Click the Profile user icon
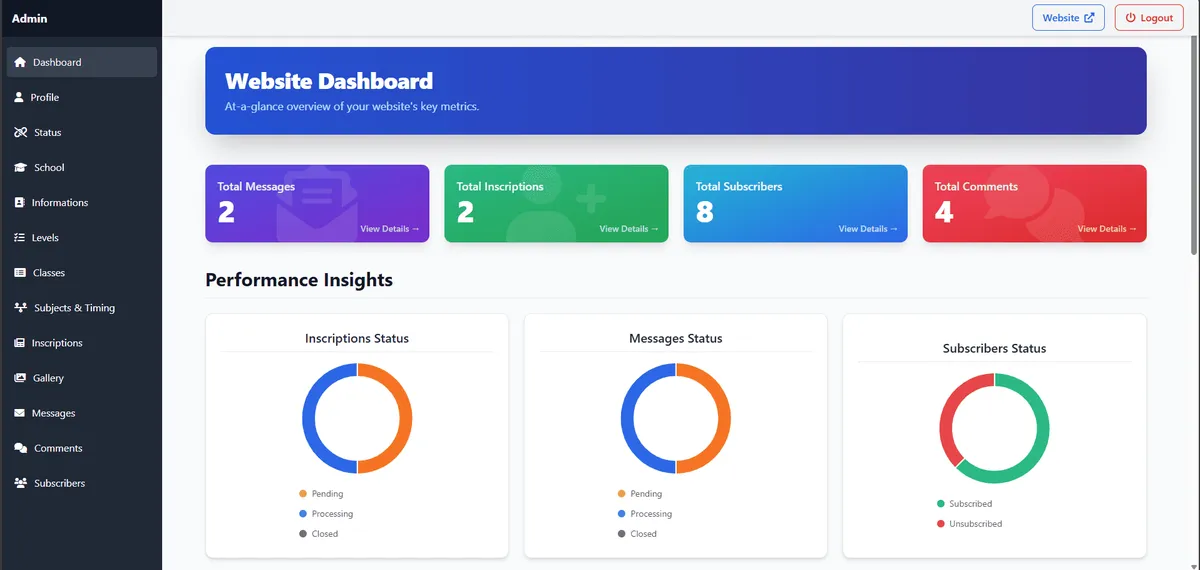 tap(19, 97)
